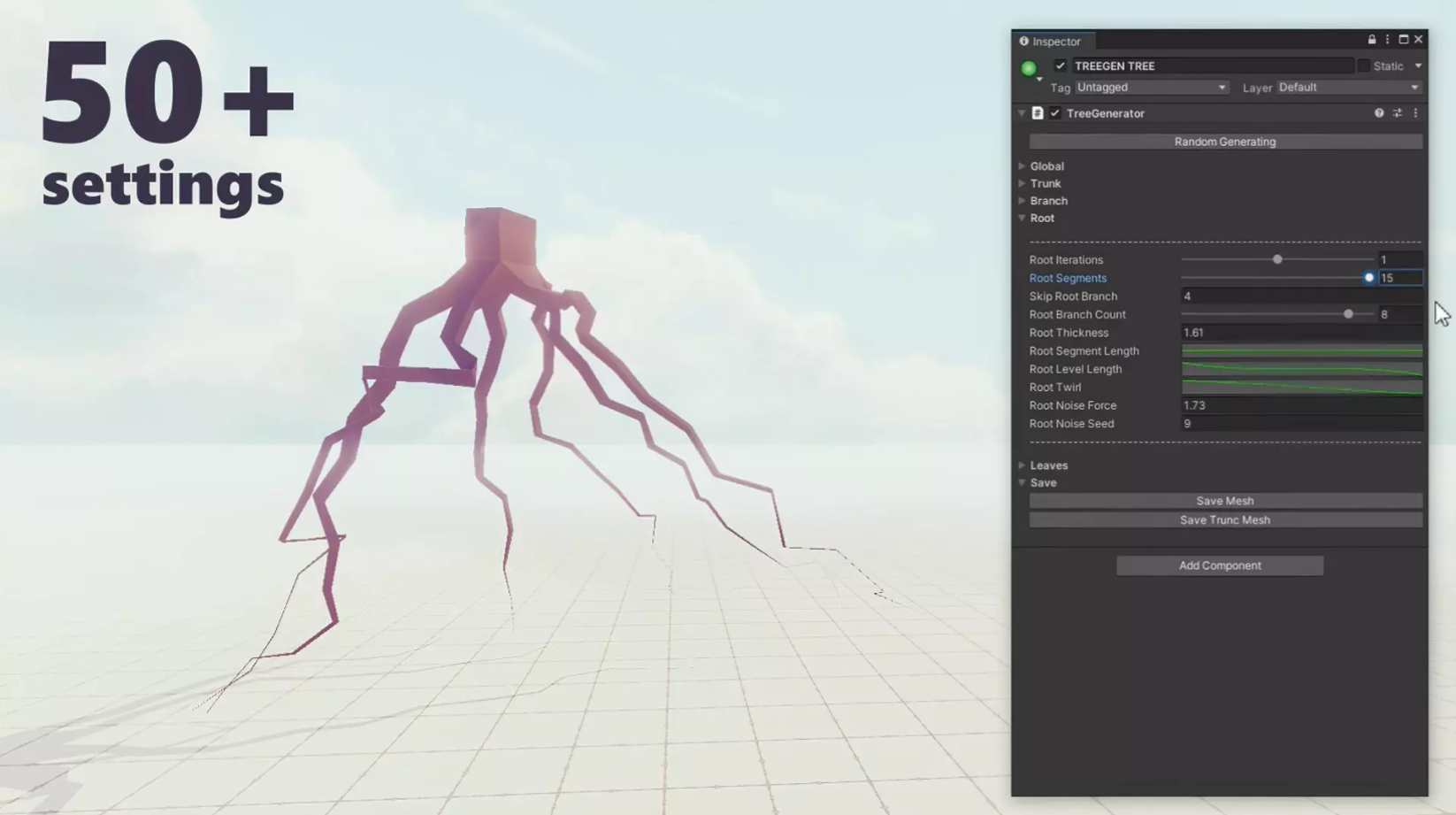
Task: Select the Inspector tab
Action: point(1054,42)
